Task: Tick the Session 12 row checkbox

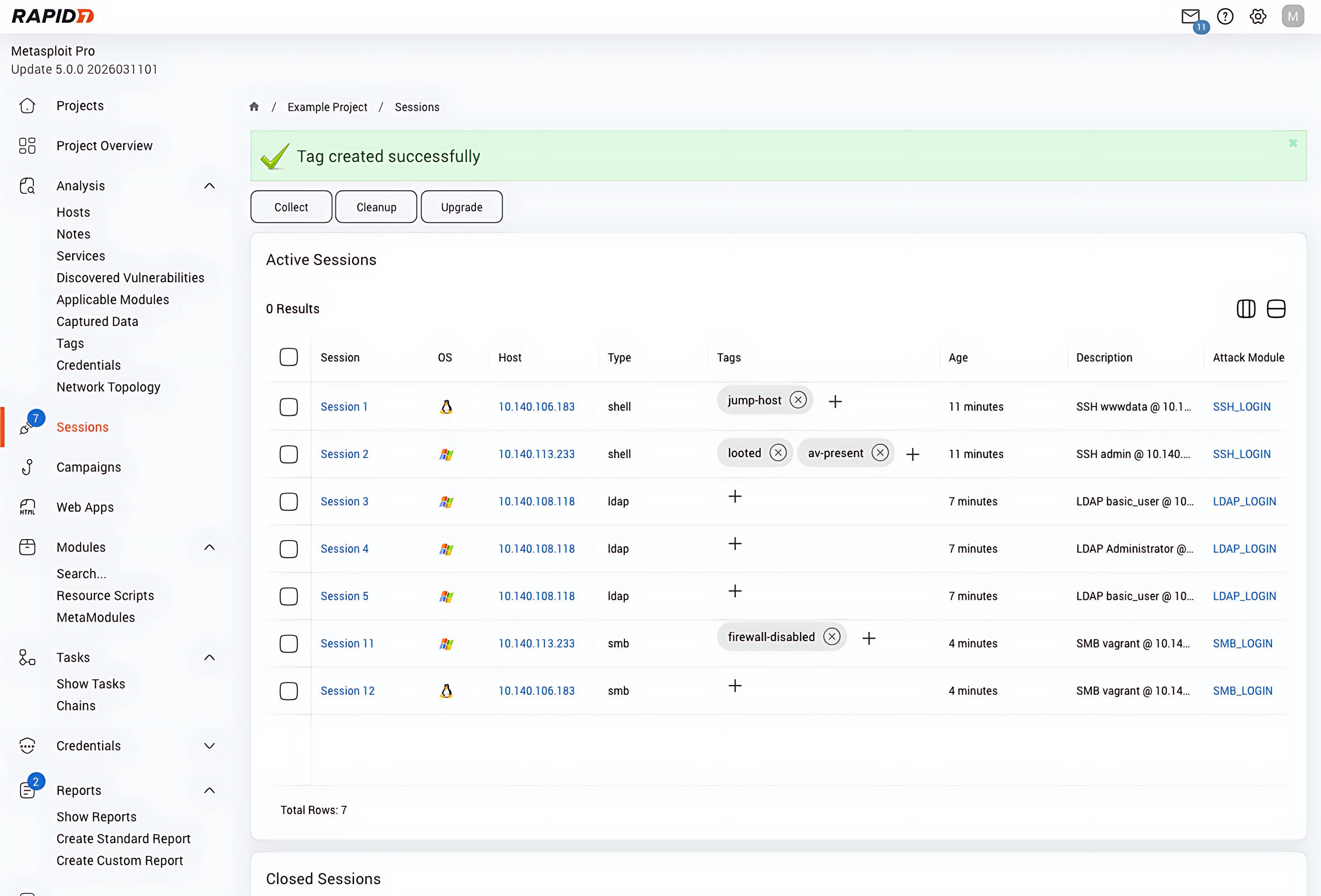Action: click(x=289, y=691)
